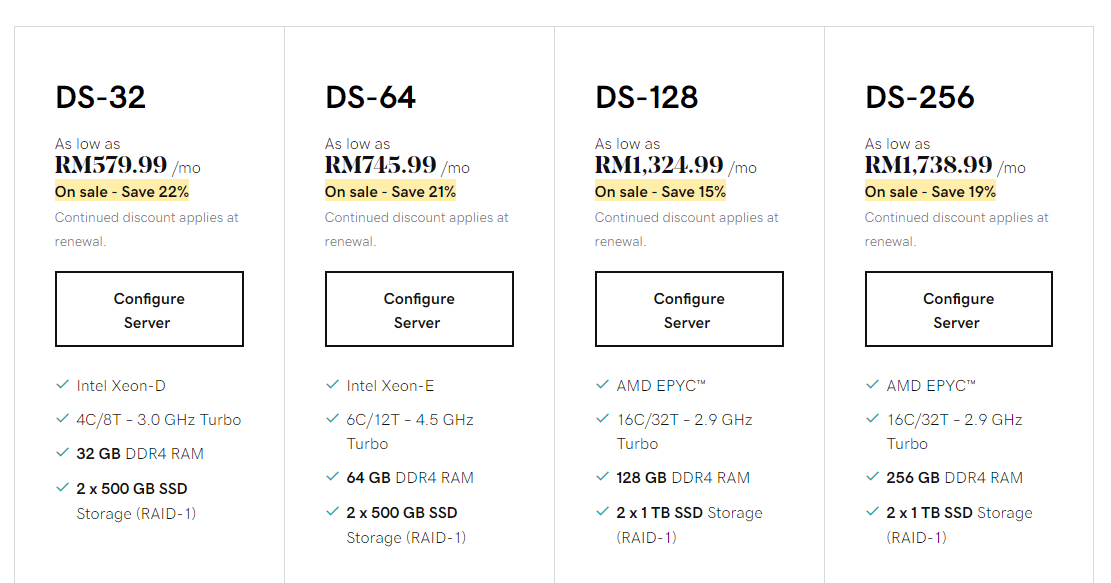Click Configure Server button for DS-256

(959, 309)
